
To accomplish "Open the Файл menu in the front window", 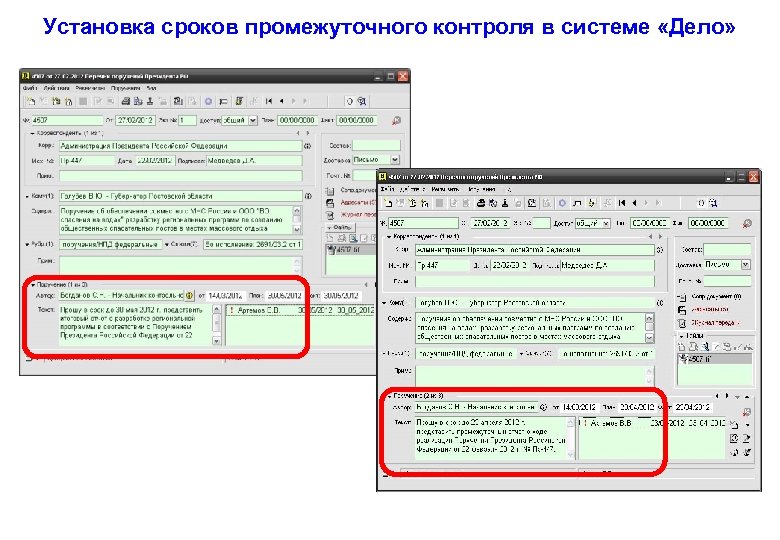I will point(388,189).
